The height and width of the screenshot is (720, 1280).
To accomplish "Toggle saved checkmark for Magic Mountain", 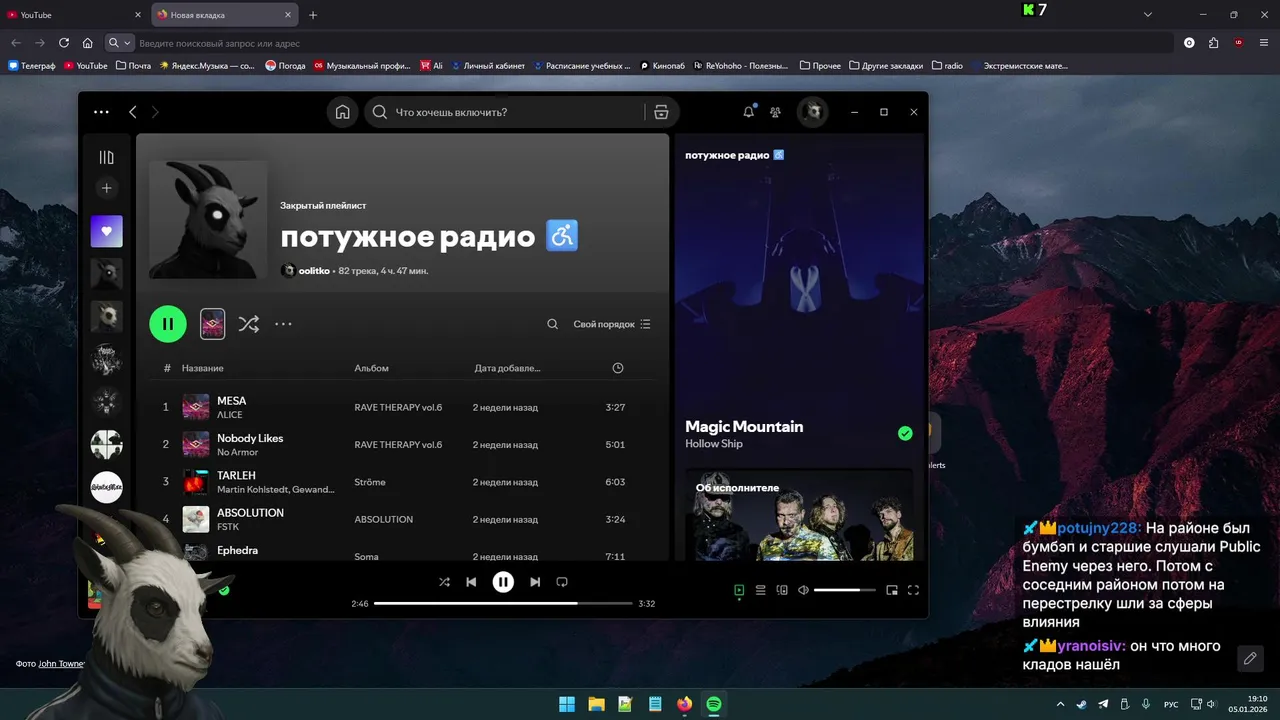I will click(x=905, y=433).
